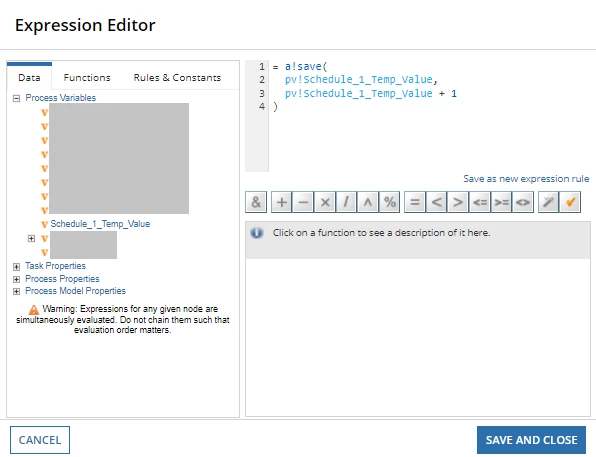Expand the Process Model Properties node
Viewport: 596px width, 457px height.
pos(16,292)
